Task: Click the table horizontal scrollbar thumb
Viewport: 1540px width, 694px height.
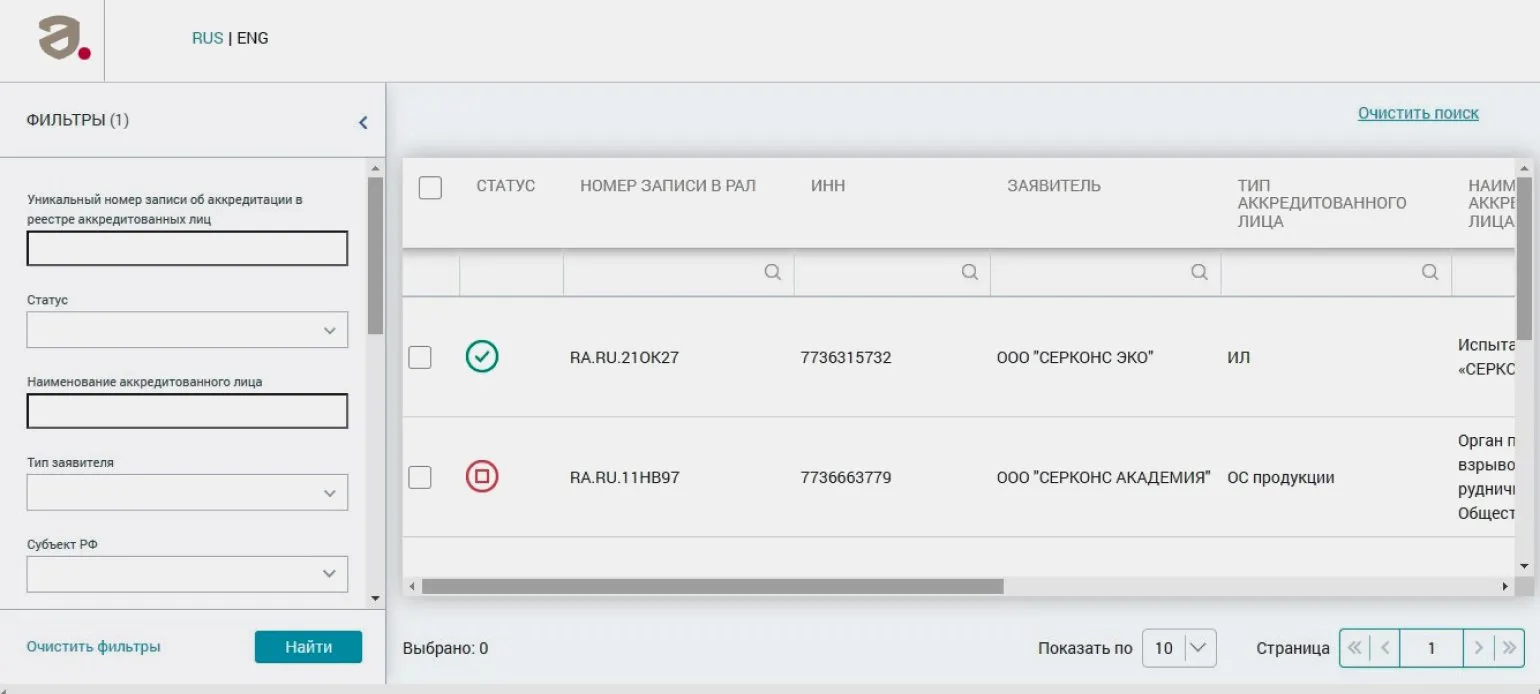Action: coord(712,587)
